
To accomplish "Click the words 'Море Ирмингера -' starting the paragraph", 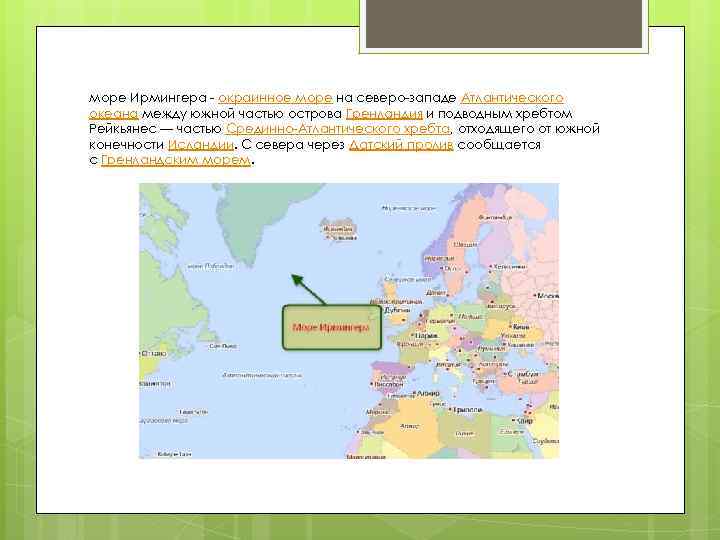I will click(x=152, y=98).
